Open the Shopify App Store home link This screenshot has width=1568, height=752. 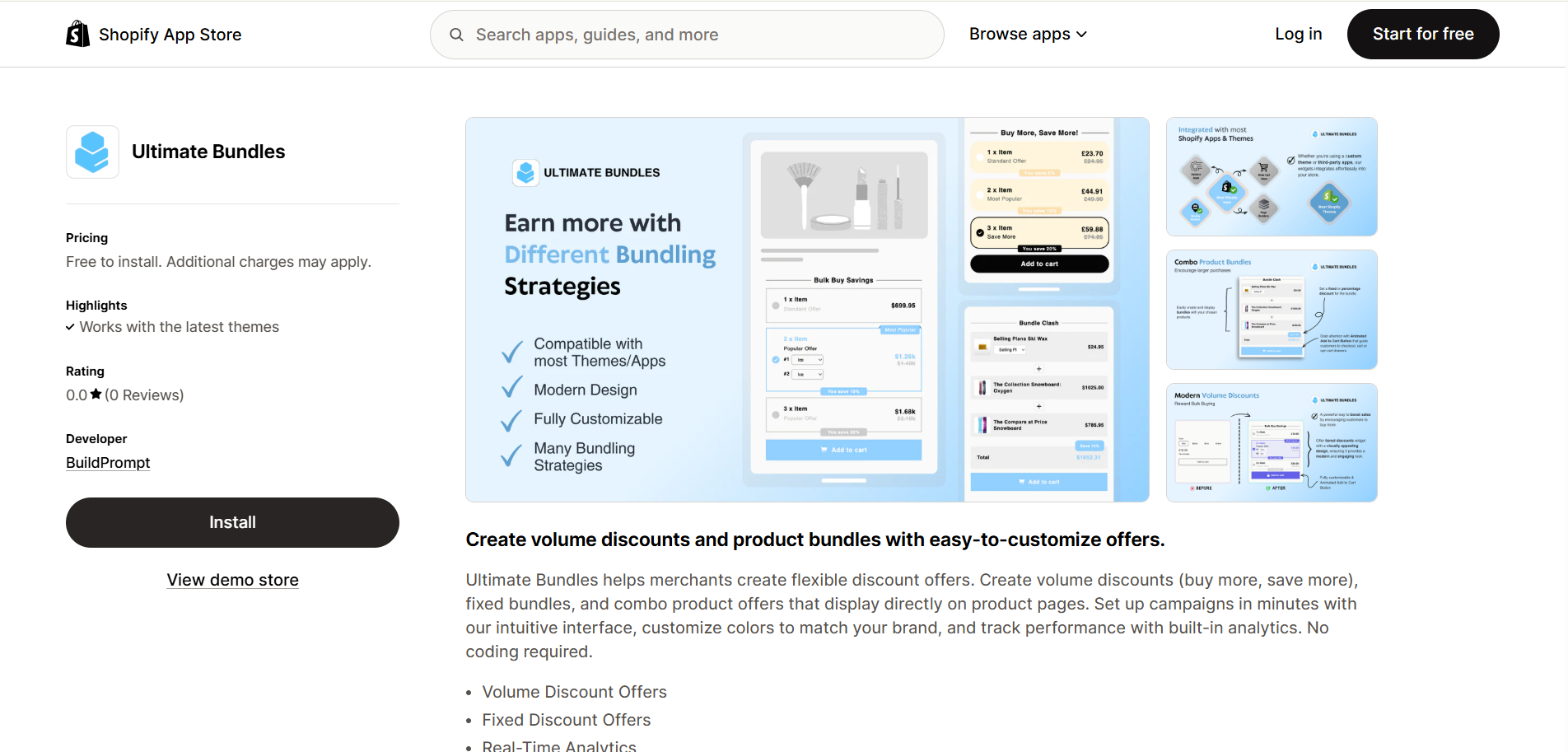click(154, 34)
